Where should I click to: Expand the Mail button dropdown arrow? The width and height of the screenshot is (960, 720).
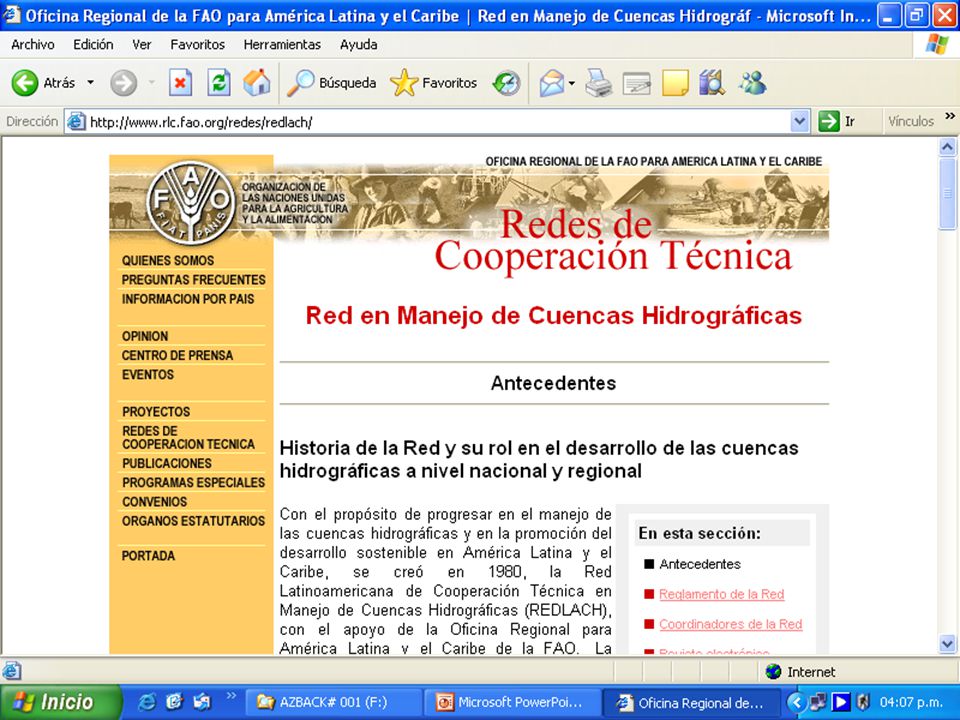(x=572, y=83)
